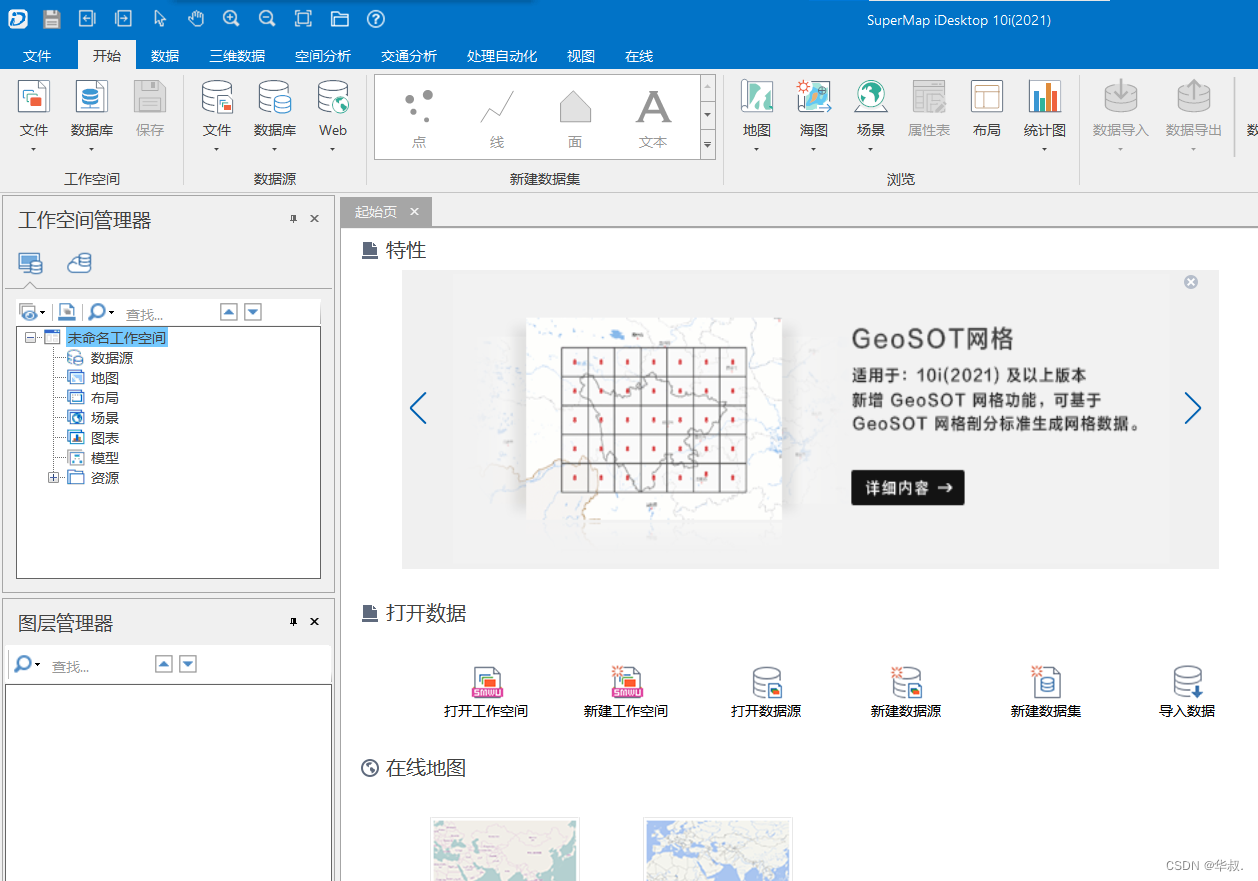1258x881 pixels.
Task: Open workspace manager search type dropdown
Action: 111,313
